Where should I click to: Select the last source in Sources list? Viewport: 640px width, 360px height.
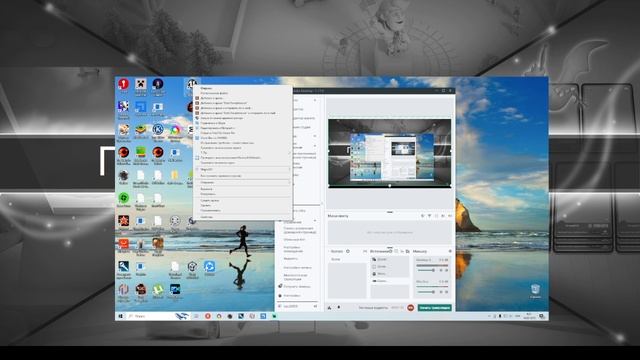coord(389,281)
